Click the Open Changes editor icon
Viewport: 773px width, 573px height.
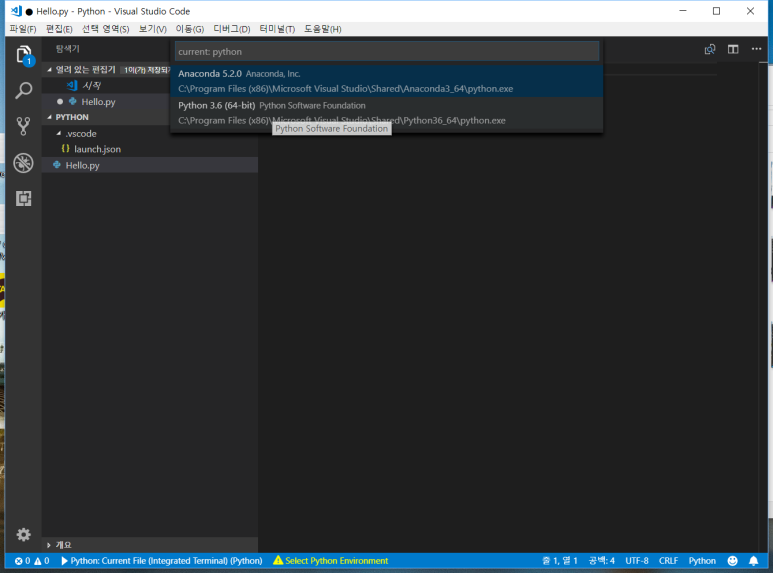(x=709, y=49)
